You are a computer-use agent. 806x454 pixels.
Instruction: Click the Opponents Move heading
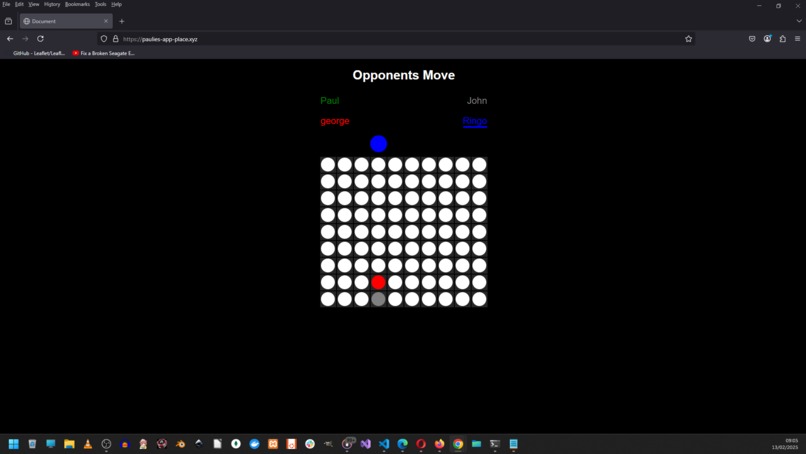click(404, 75)
